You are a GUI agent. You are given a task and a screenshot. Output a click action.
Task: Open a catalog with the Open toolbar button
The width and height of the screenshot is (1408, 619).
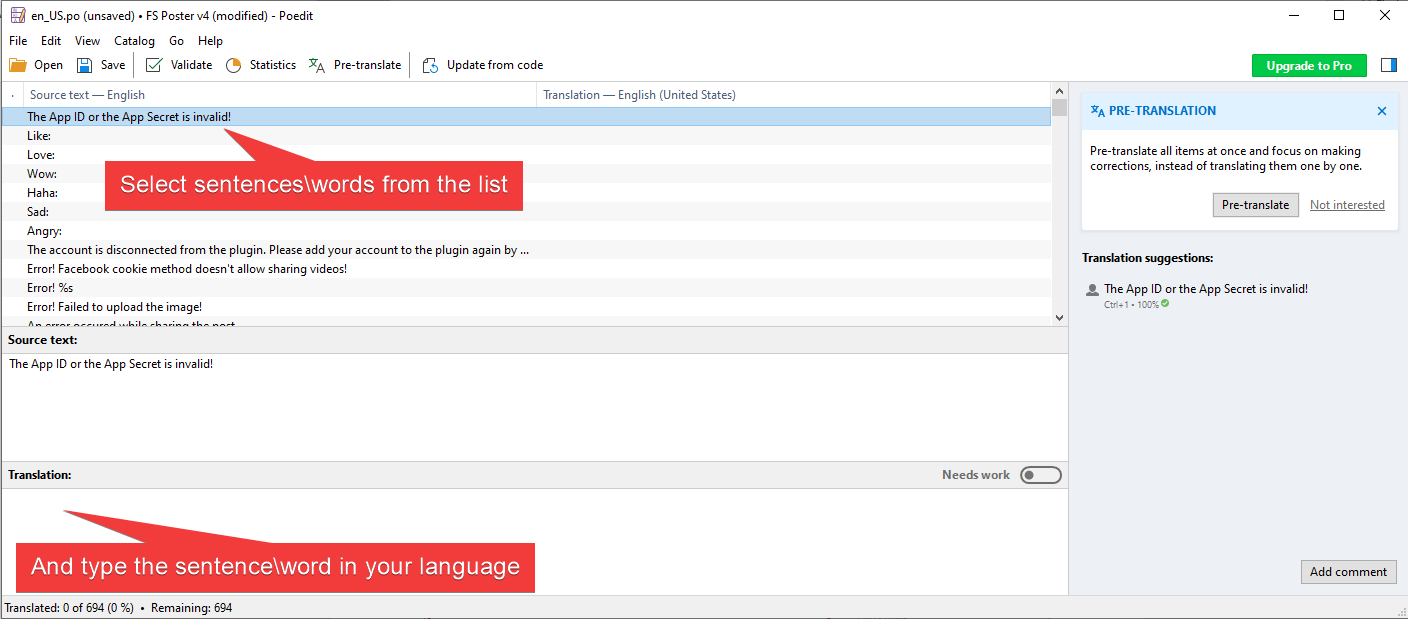click(36, 65)
